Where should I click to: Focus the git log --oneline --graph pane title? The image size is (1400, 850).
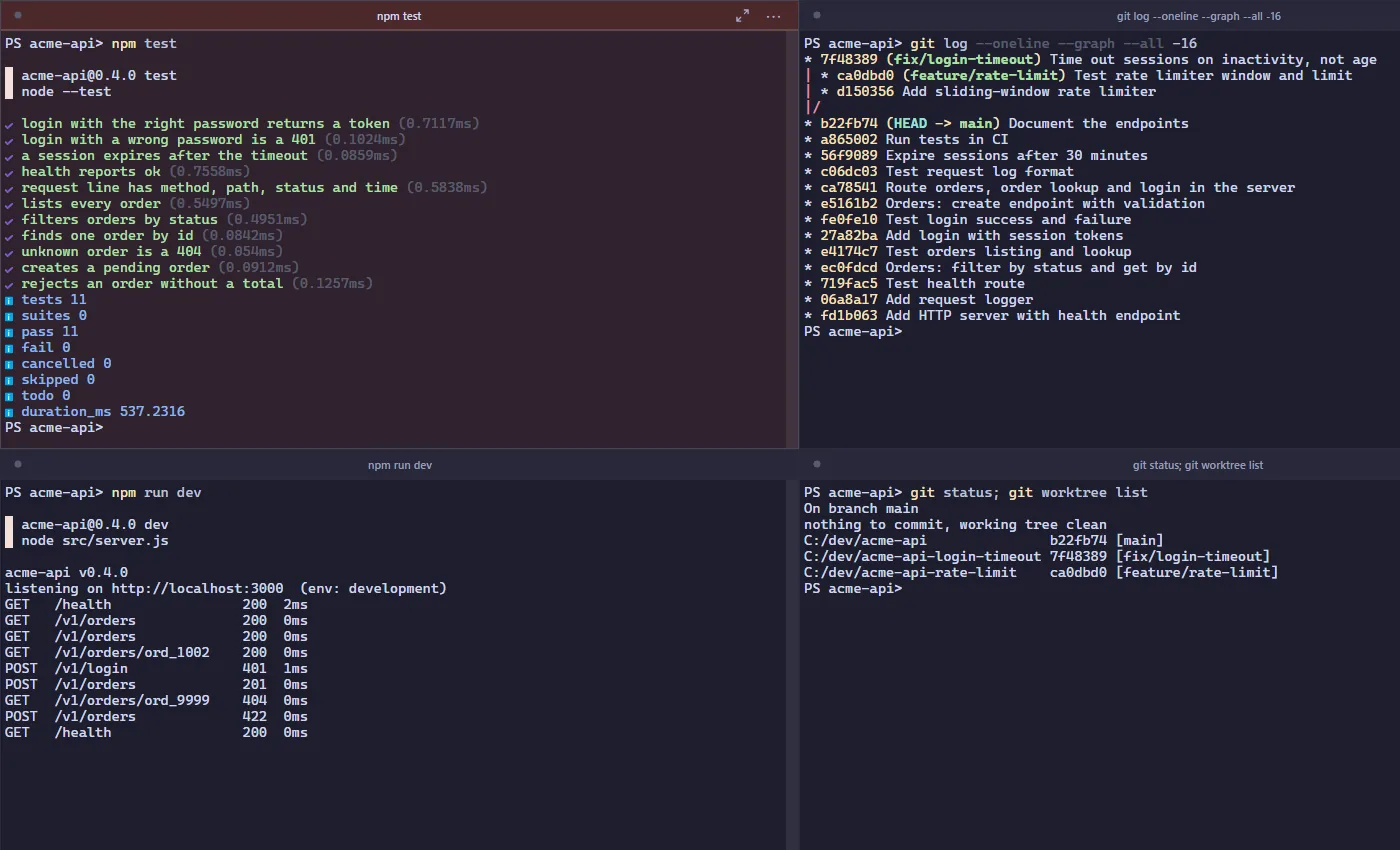click(1198, 16)
